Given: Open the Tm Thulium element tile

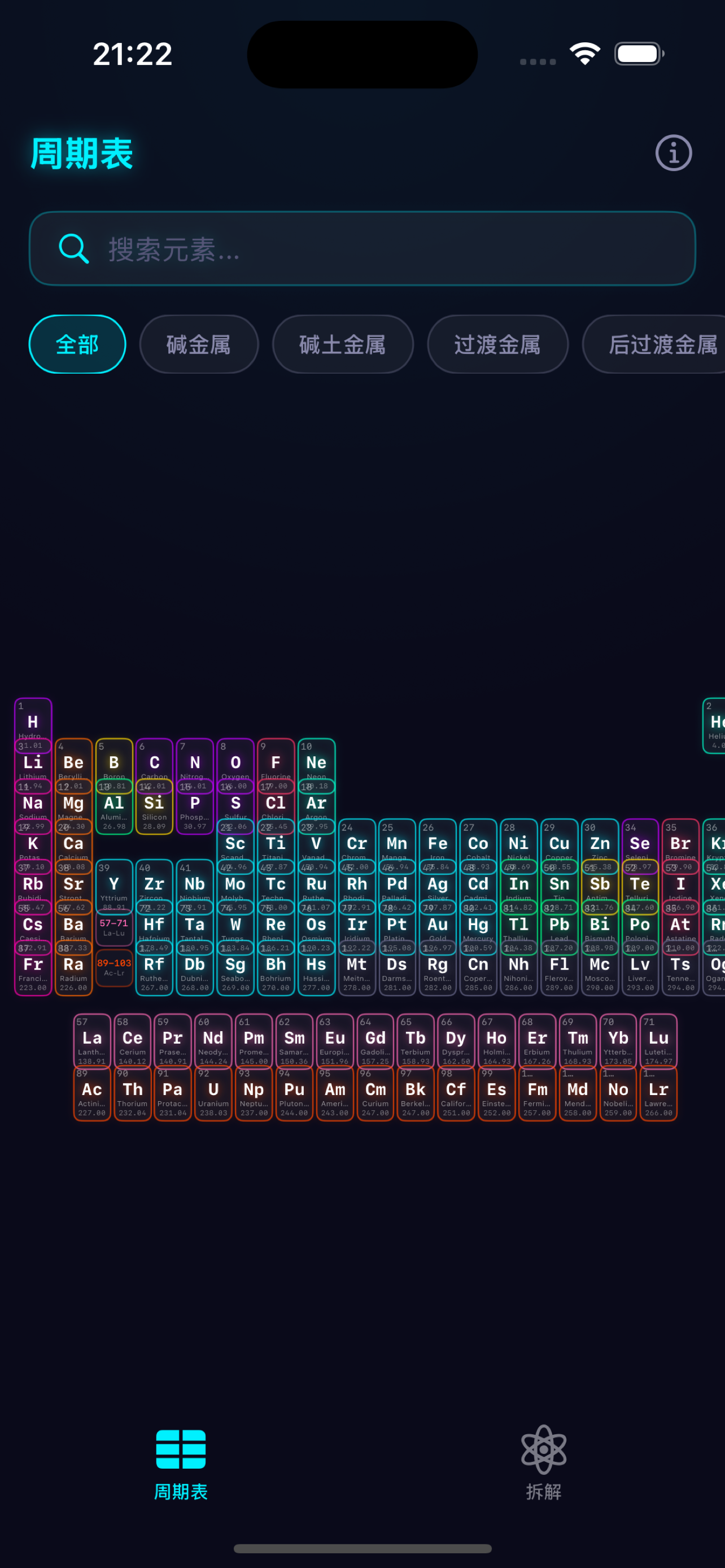Looking at the screenshot, I should (578, 1041).
